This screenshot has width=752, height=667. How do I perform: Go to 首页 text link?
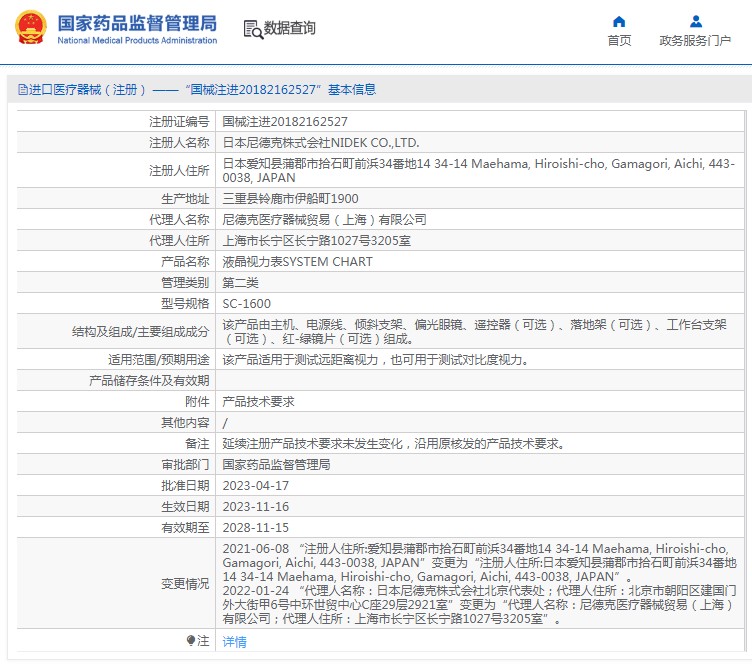tap(619, 40)
